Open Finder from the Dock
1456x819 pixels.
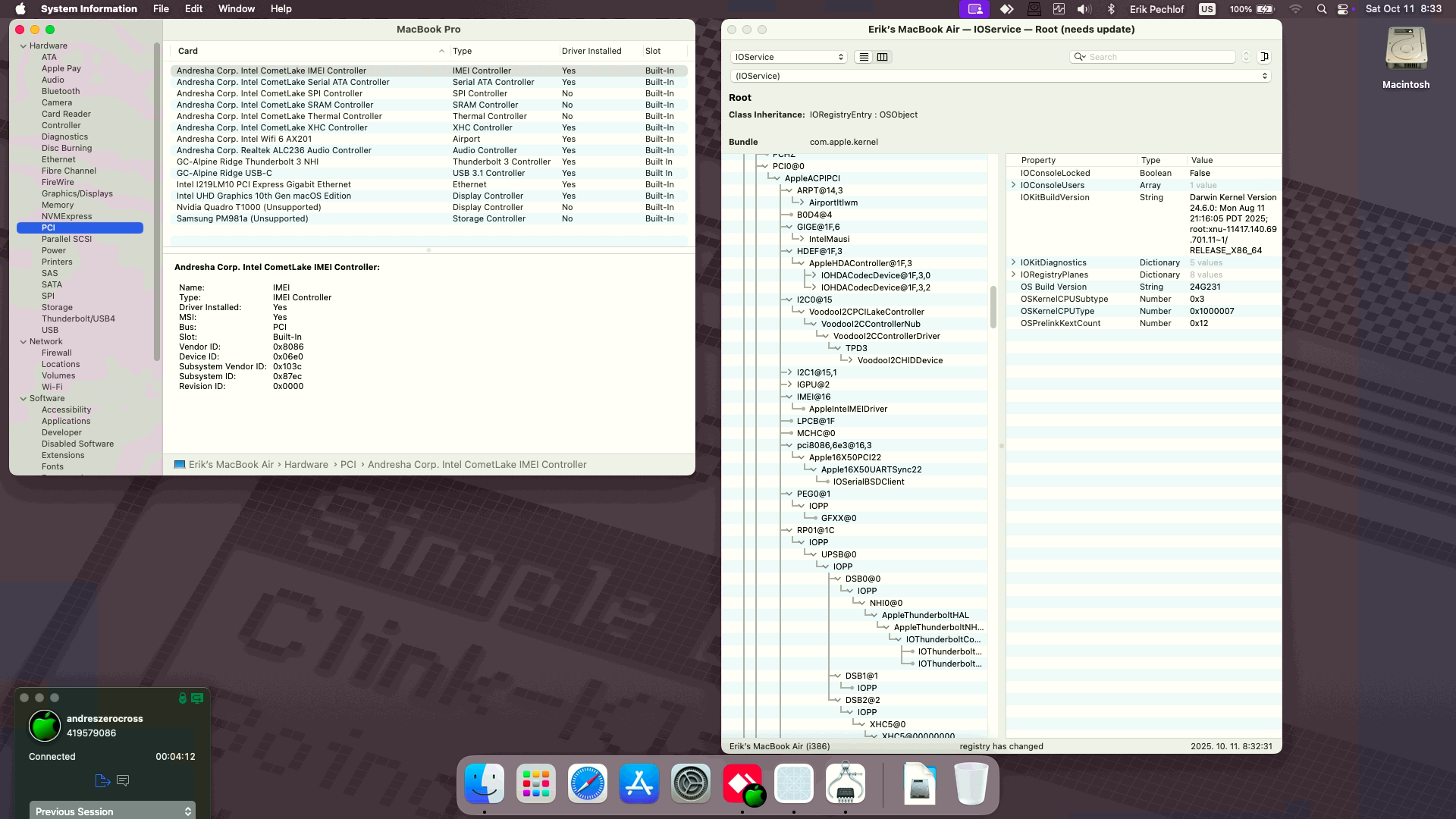[x=485, y=783]
